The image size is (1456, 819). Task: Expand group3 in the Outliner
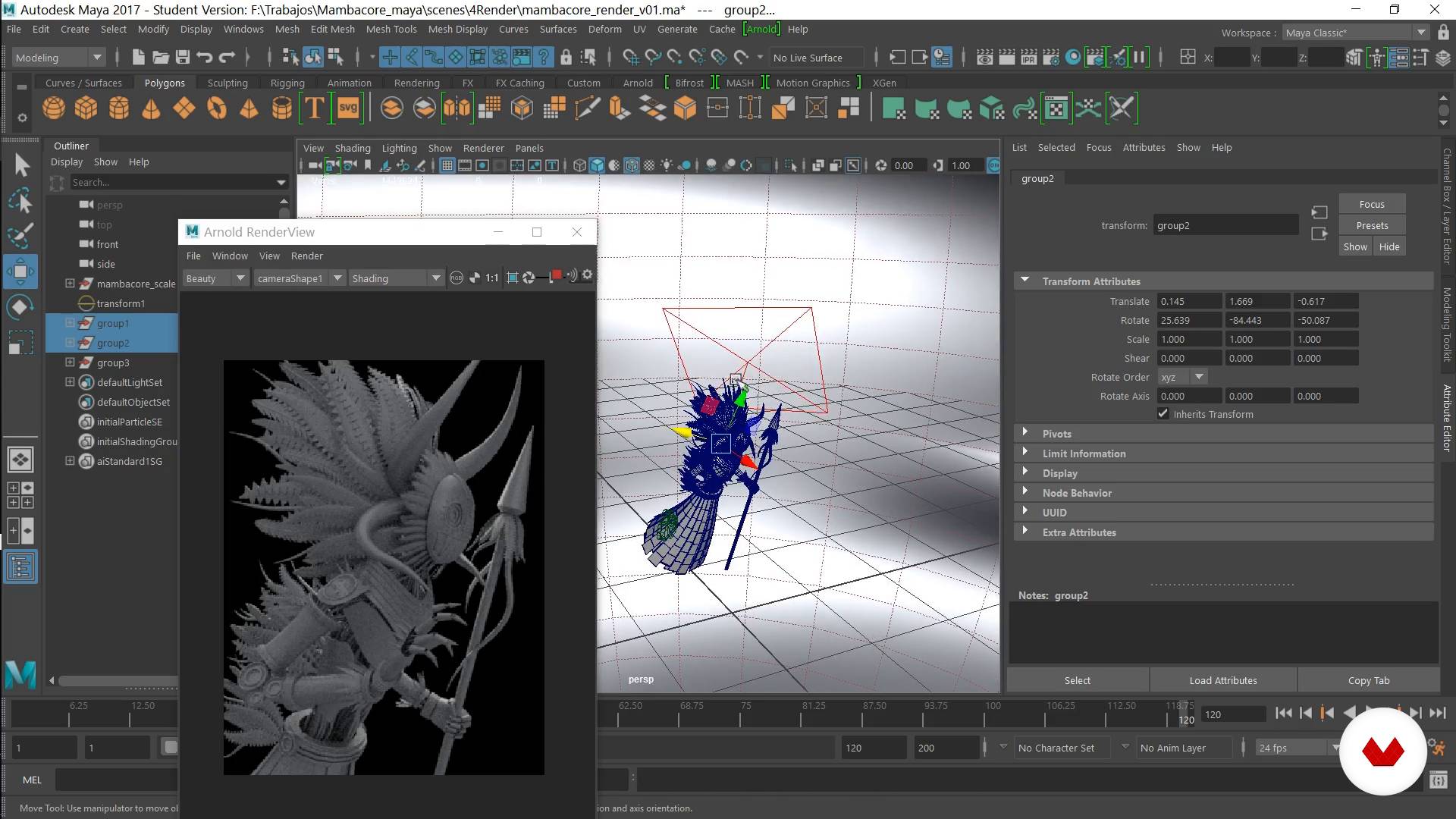pyautogui.click(x=70, y=362)
